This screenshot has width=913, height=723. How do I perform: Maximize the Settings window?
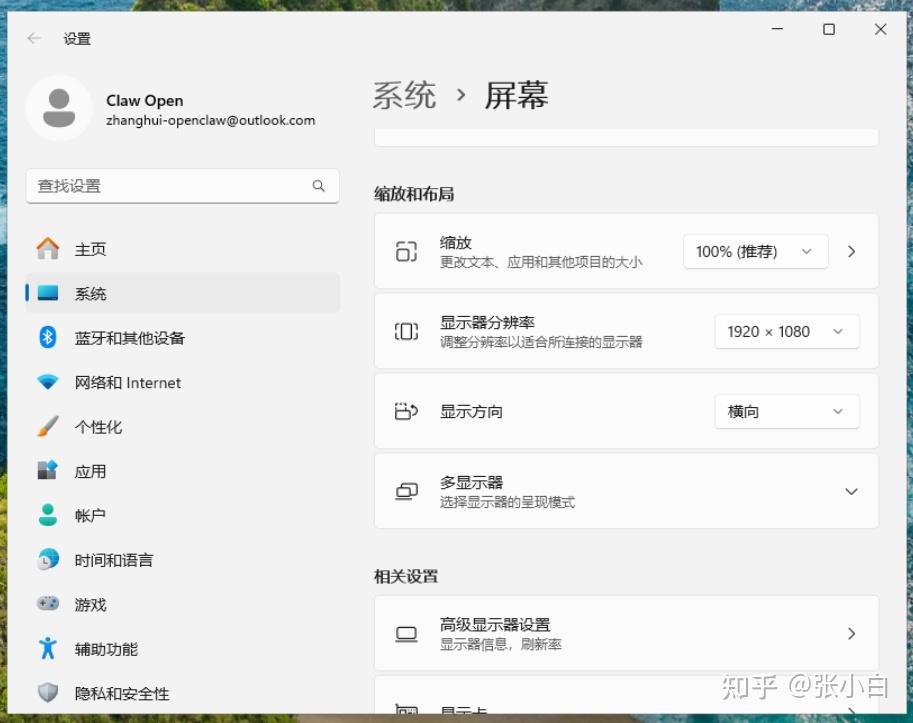(x=829, y=29)
